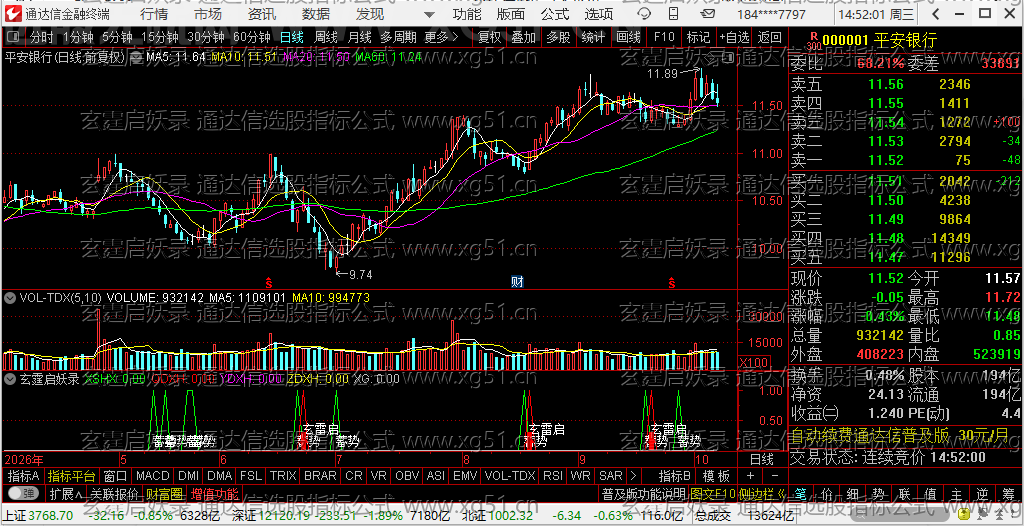1024x526 pixels.
Task: Add stock via +自选 button
Action: (735, 37)
